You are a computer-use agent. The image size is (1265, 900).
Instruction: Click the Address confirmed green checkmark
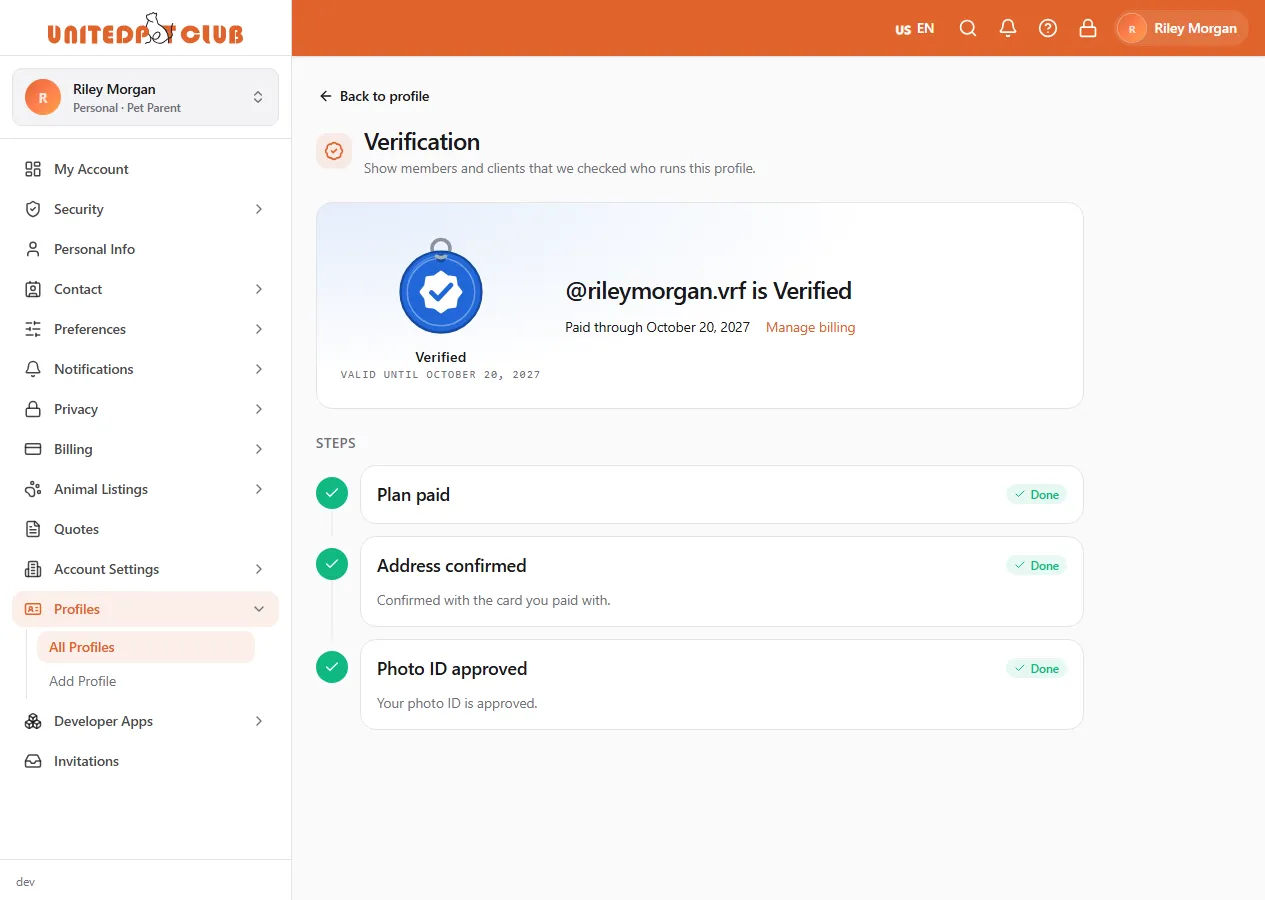point(332,565)
